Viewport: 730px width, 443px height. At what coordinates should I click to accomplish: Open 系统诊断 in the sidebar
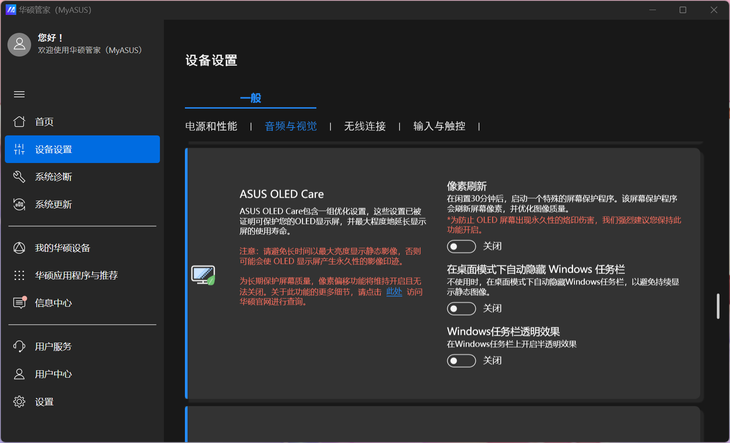pyautogui.click(x=82, y=177)
